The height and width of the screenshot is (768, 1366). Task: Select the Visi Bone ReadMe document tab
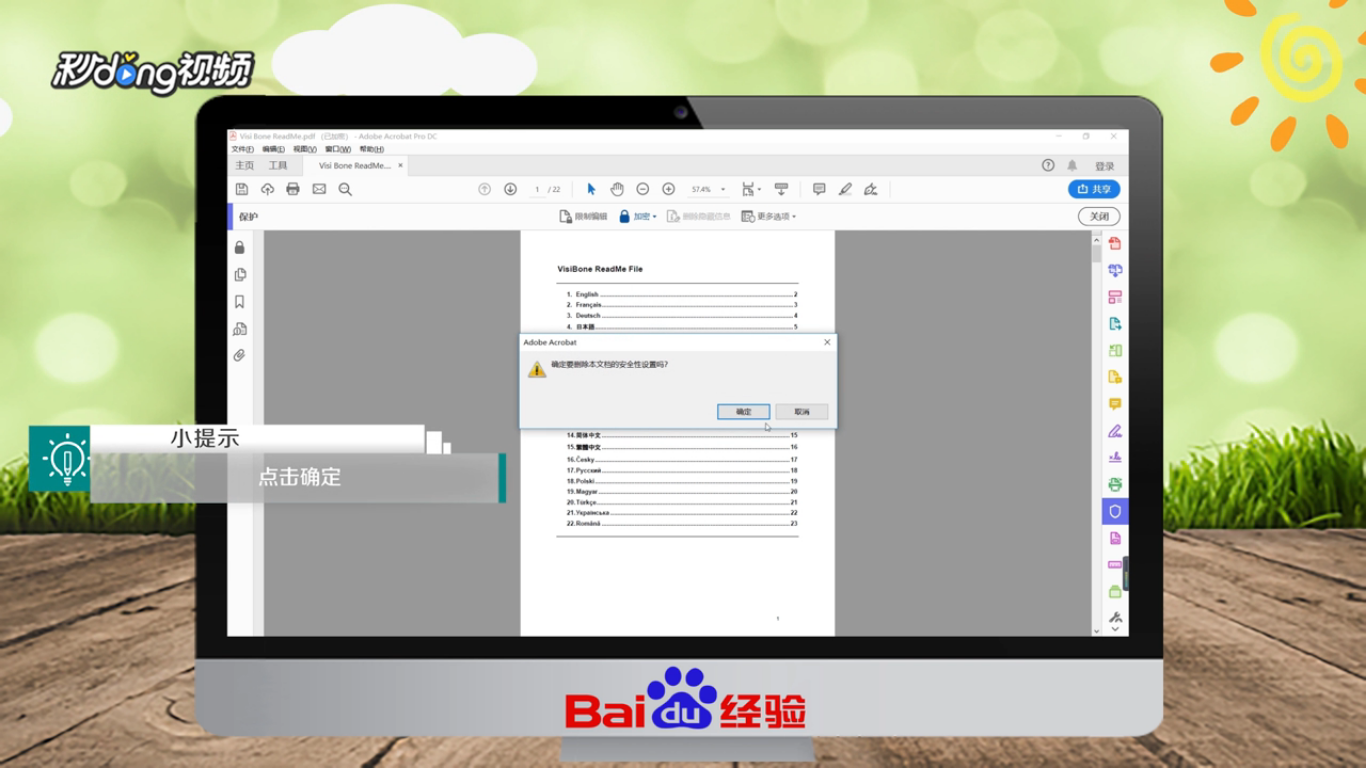(354, 165)
